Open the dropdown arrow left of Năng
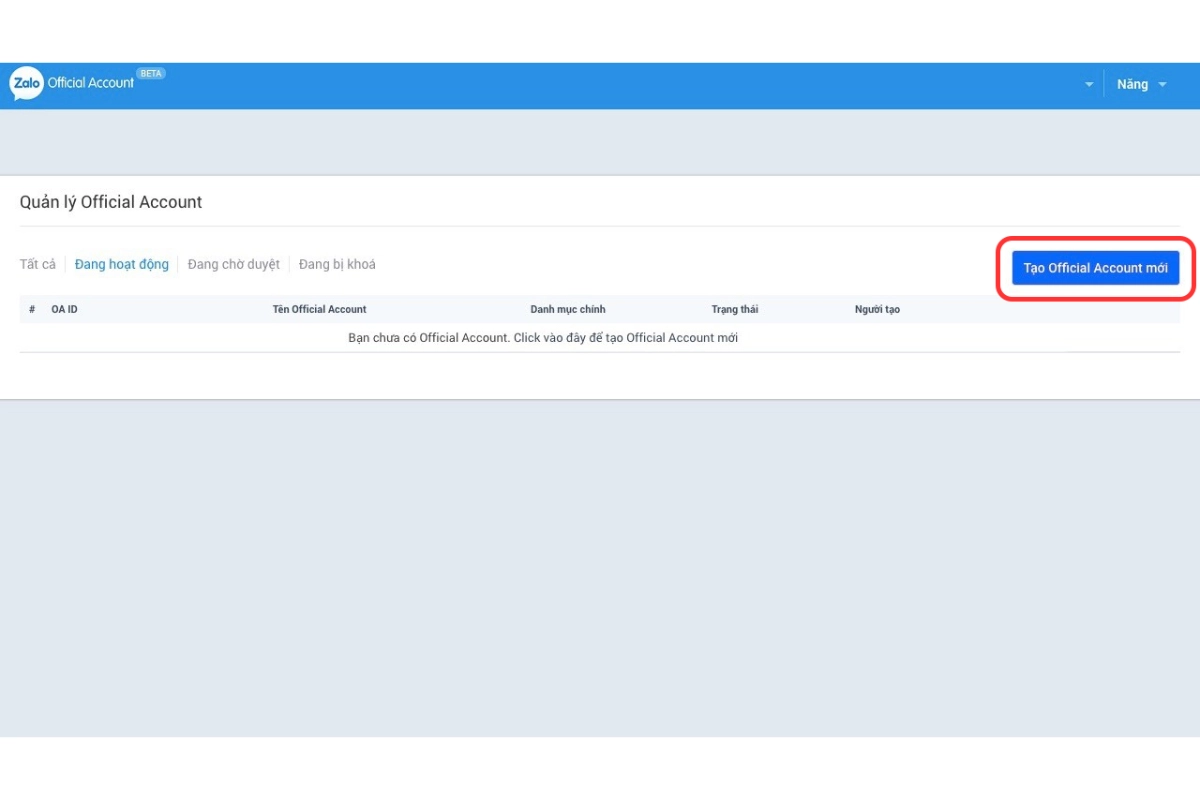This screenshot has width=1200, height=800. 1089,85
